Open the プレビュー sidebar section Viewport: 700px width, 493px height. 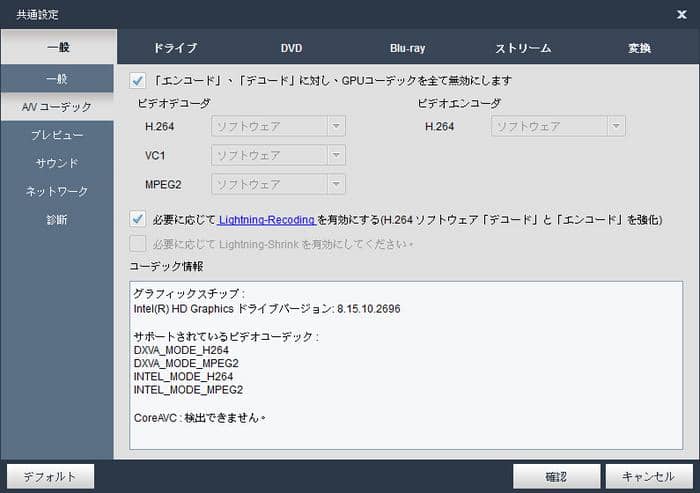point(57,135)
